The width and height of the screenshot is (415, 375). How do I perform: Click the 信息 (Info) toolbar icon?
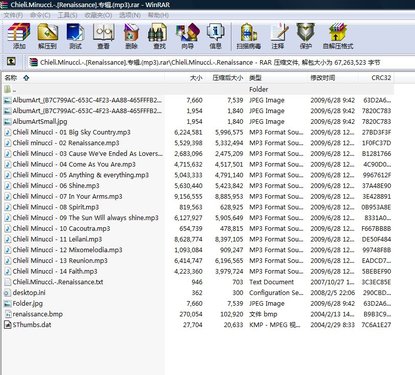coord(215,32)
